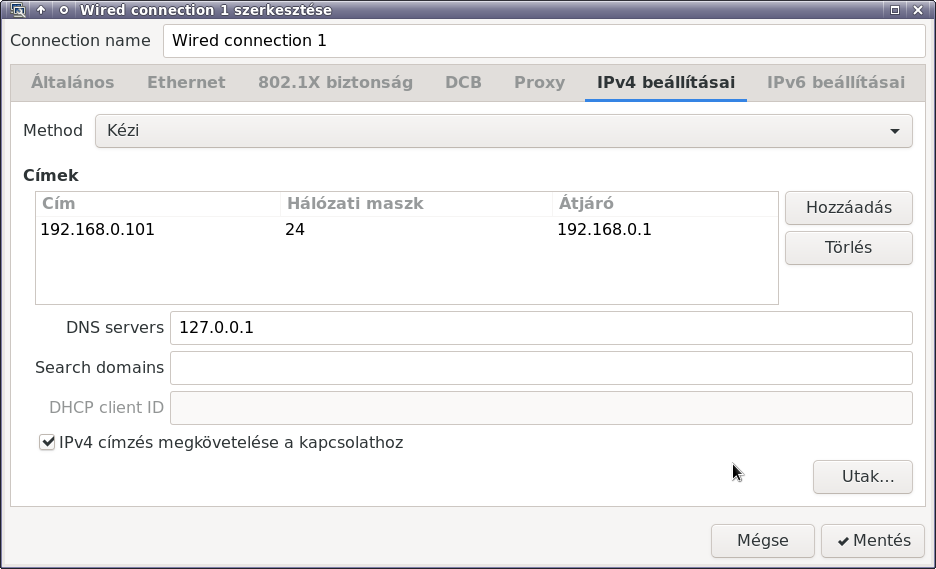Switch to the Általános tab
Screen dimensions: 936x569
point(72,82)
